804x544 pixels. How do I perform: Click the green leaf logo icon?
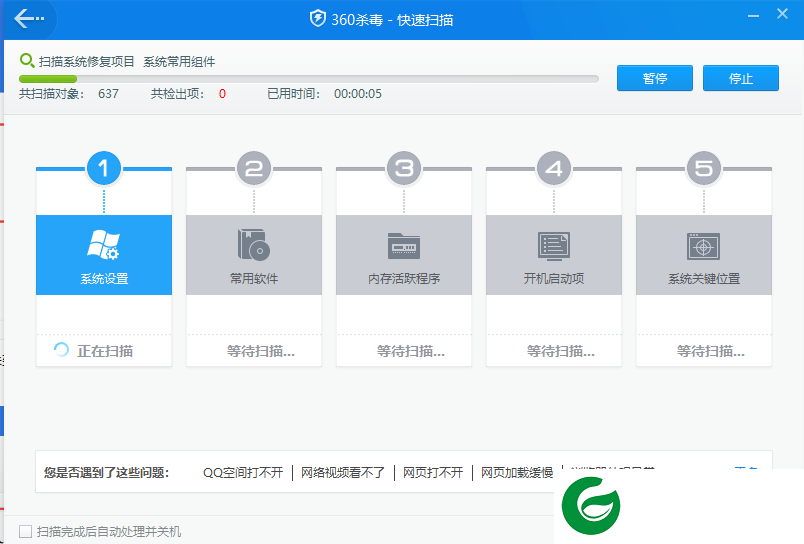pos(591,506)
